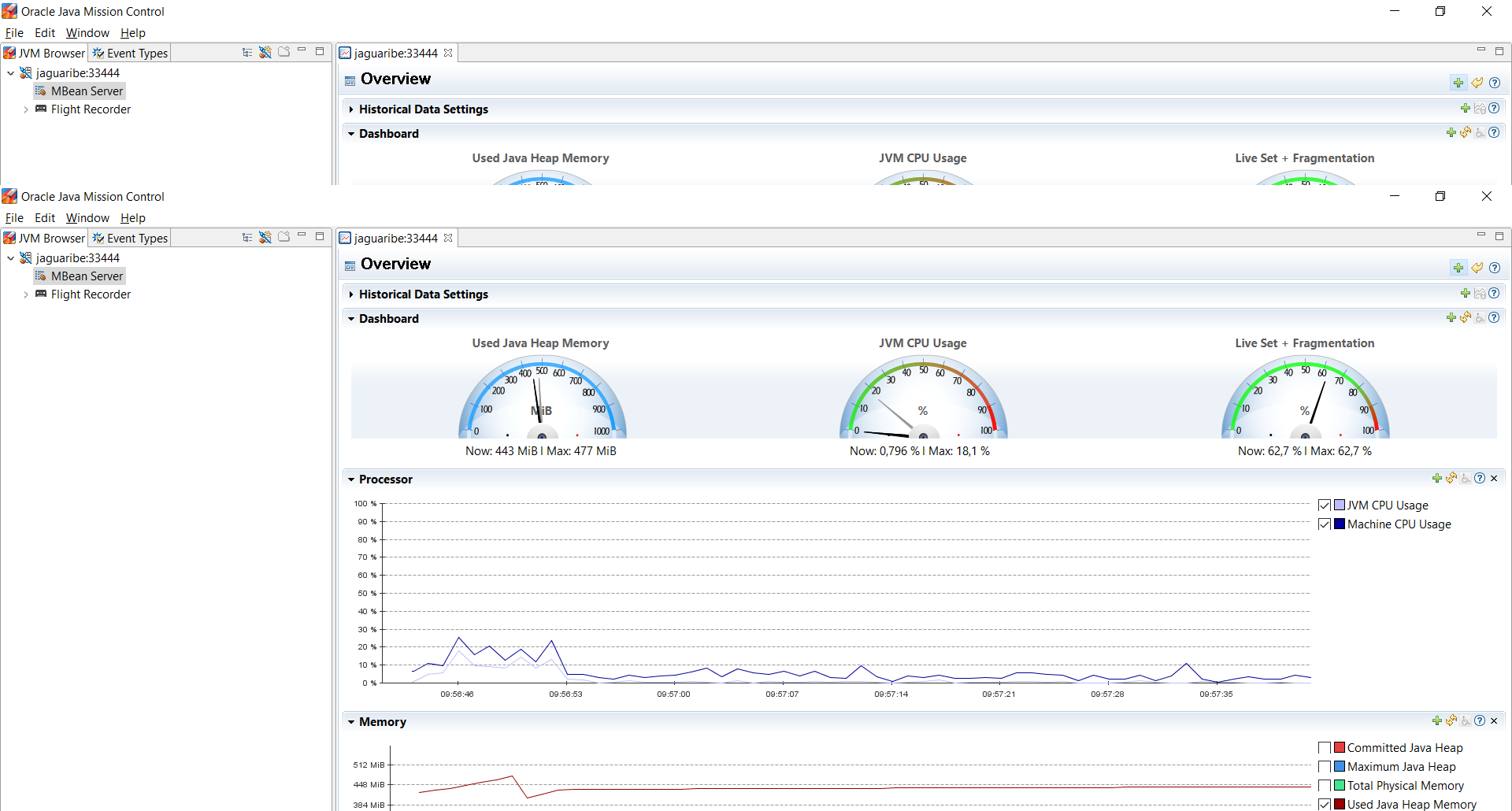Image resolution: width=1512 pixels, height=811 pixels.
Task: Click the new connection icon in lower JVM Browser toolbar
Action: (265, 236)
